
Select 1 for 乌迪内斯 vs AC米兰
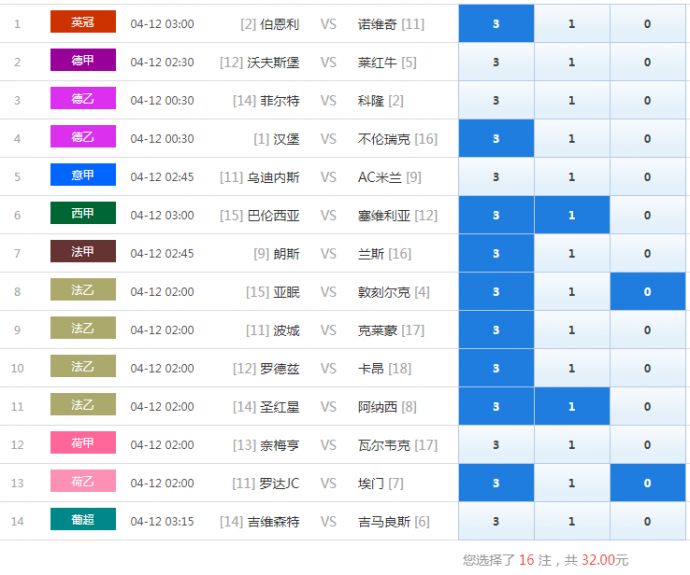572,177
